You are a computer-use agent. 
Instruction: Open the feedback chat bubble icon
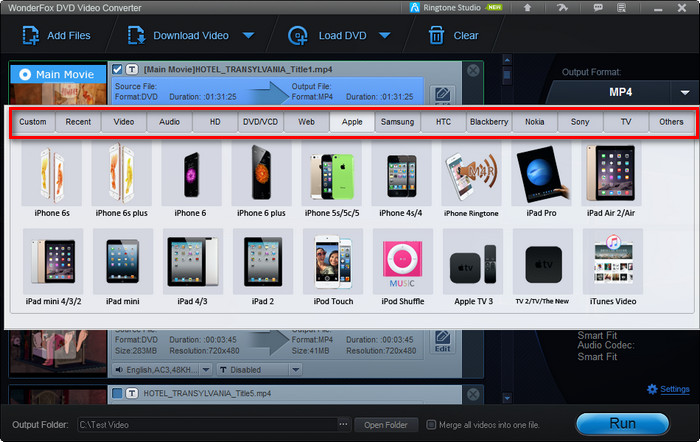[x=598, y=8]
